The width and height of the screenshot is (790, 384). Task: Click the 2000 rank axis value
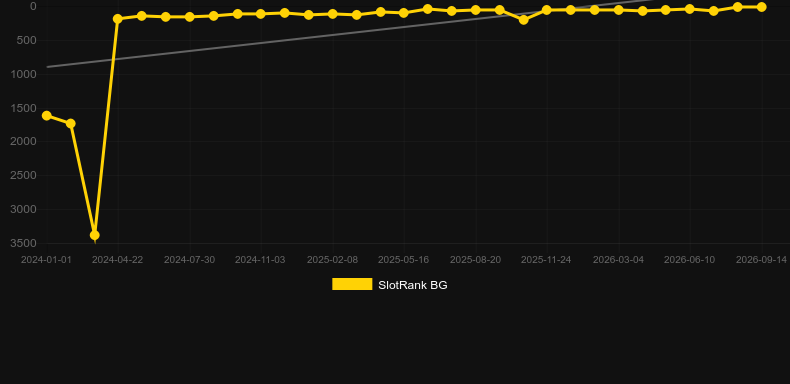pos(24,142)
